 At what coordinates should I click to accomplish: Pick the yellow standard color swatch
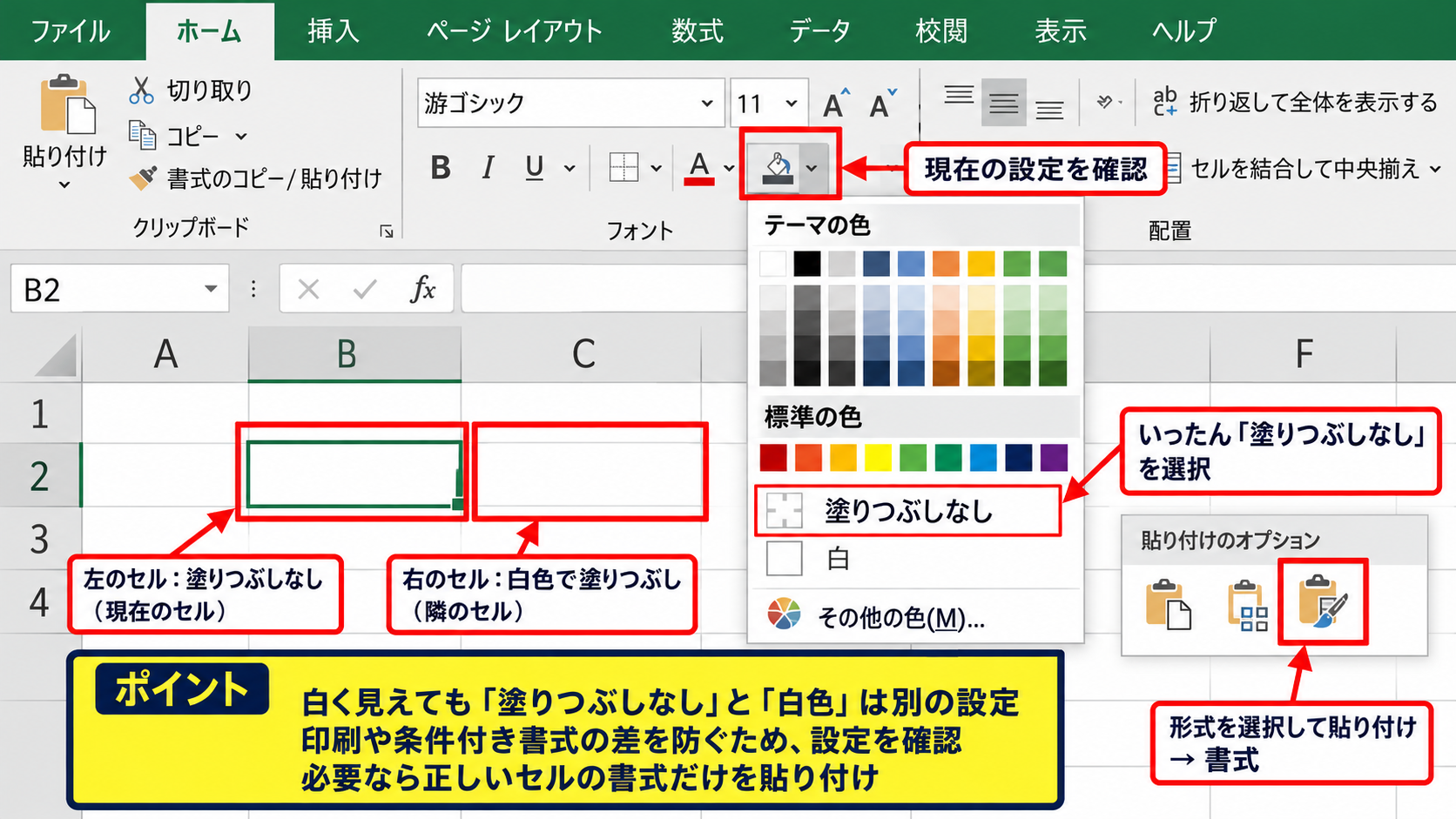click(878, 457)
